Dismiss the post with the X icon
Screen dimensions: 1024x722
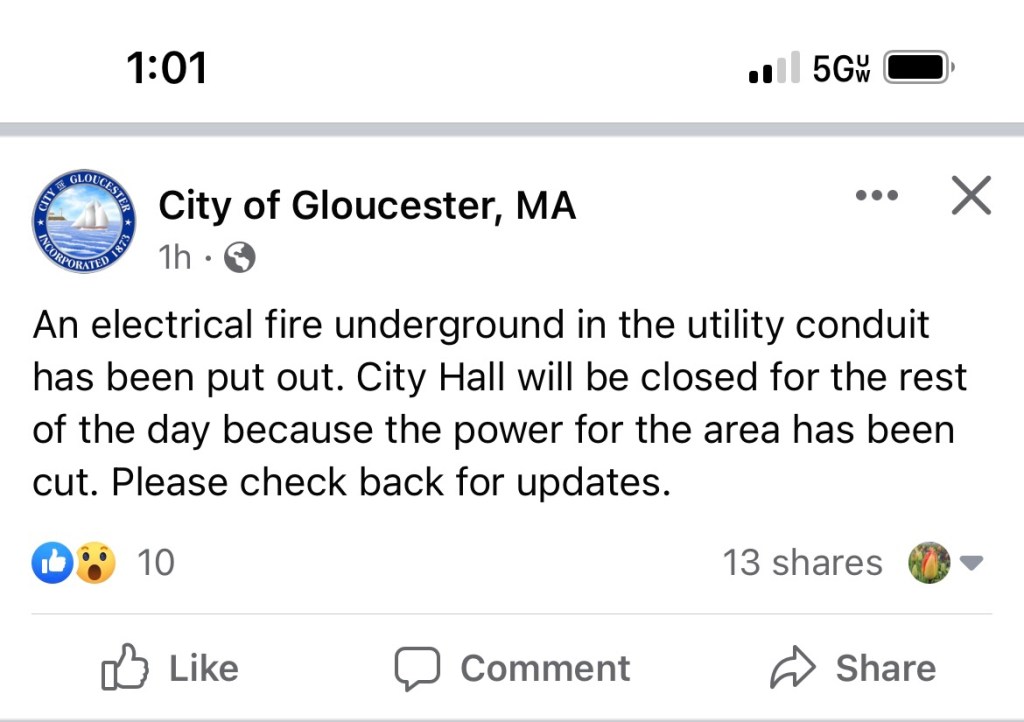971,195
